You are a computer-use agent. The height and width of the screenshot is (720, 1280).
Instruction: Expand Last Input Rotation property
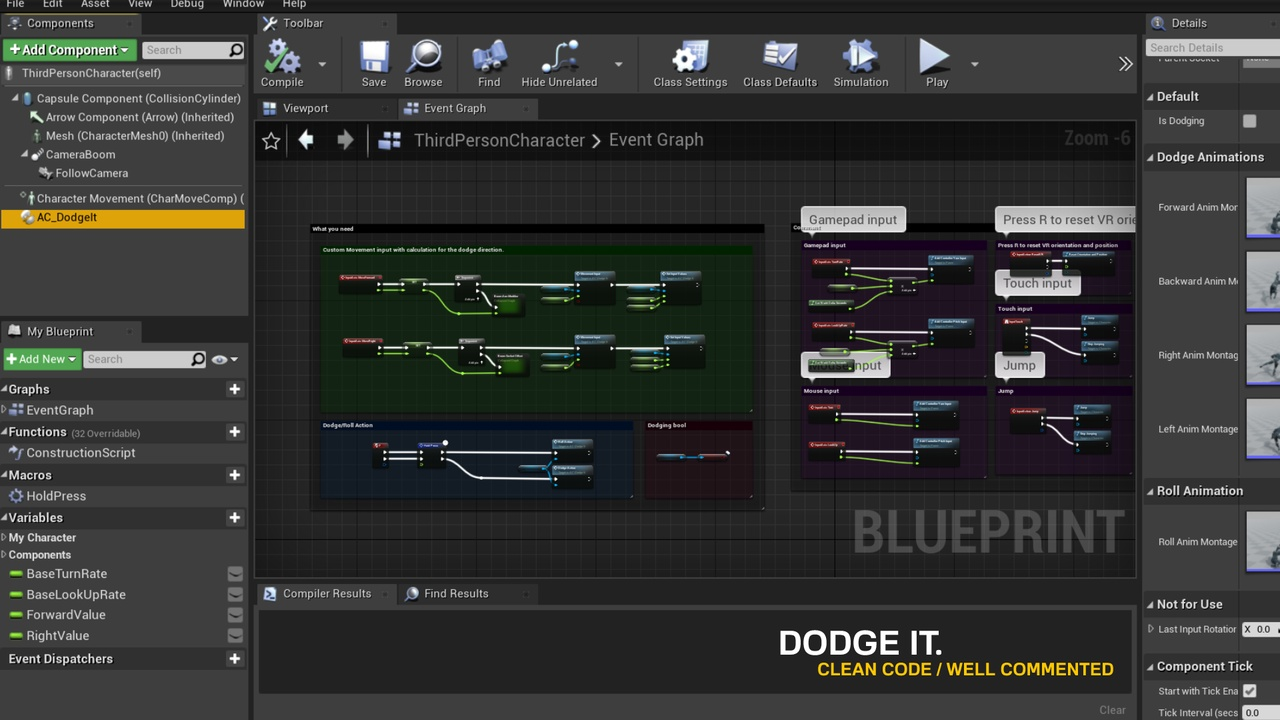[x=1150, y=629]
